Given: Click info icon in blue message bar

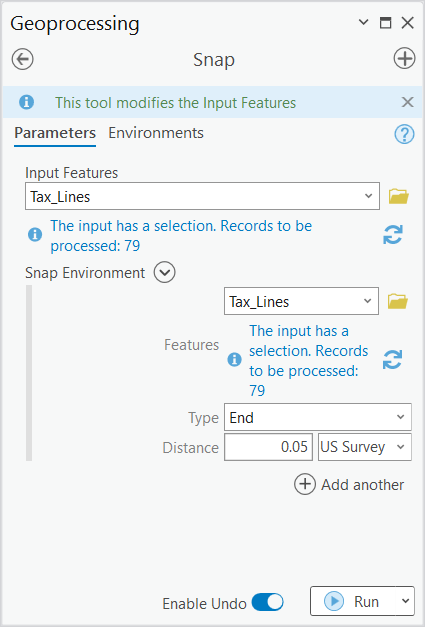Looking at the screenshot, I should (26, 102).
